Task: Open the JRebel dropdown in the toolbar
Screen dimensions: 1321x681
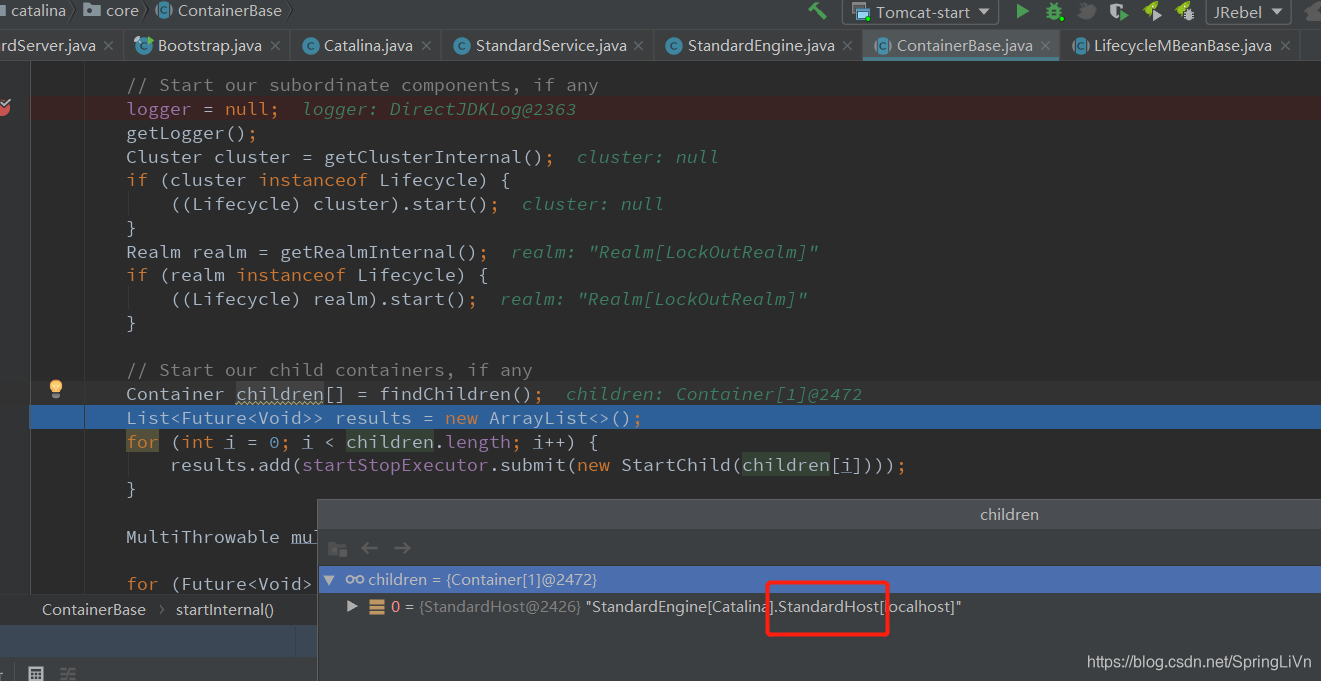Action: point(1248,12)
